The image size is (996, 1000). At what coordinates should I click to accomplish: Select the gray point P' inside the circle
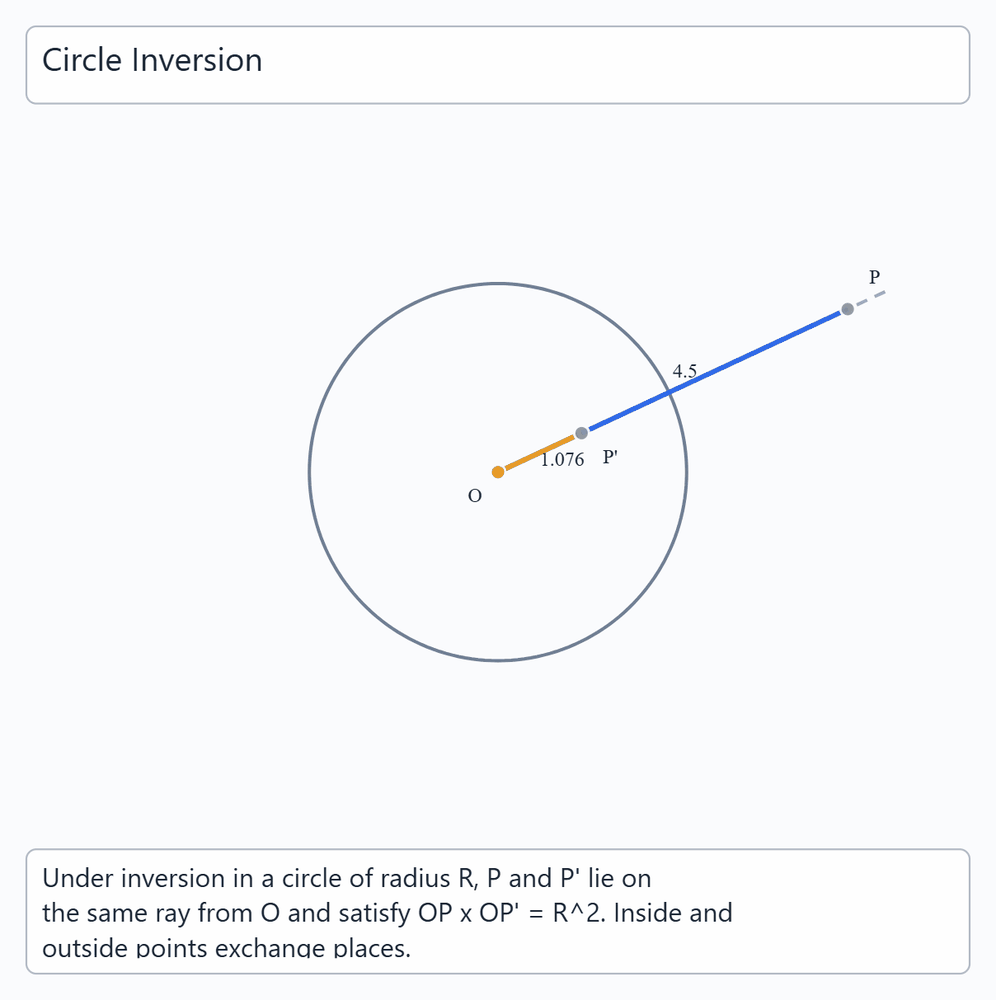pos(582,433)
